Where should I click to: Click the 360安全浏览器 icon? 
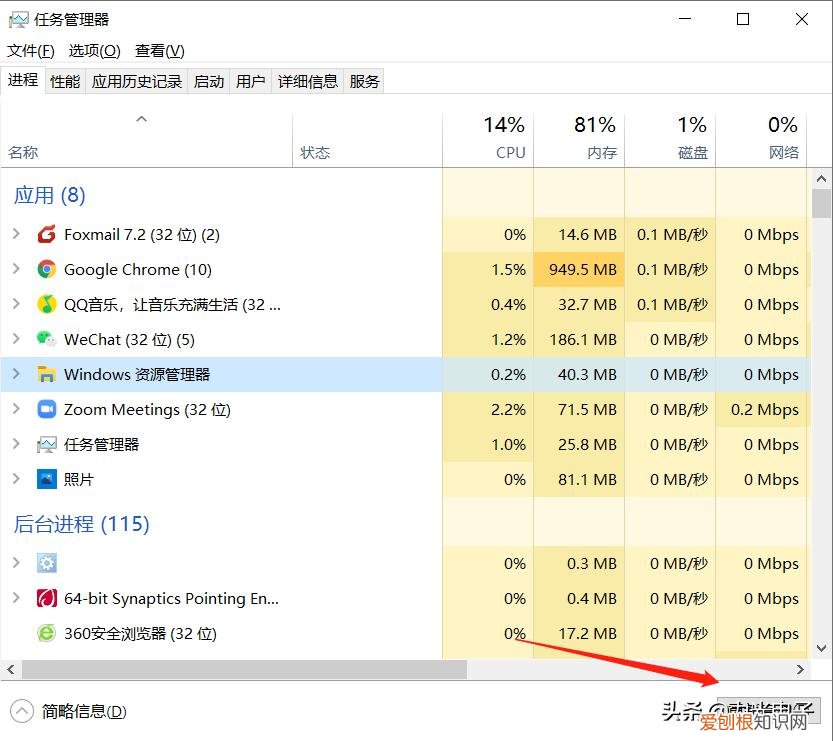point(46,634)
